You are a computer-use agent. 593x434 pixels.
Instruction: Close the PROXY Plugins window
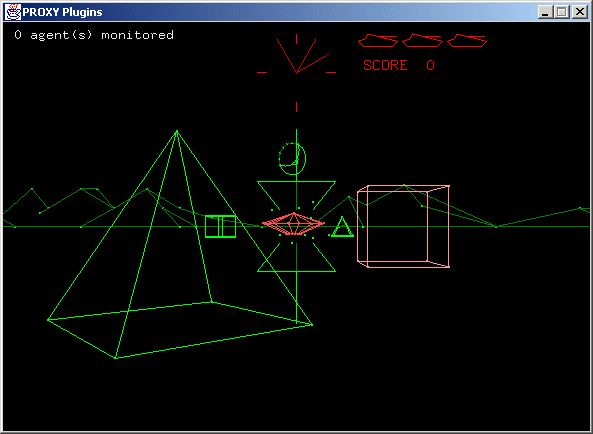tap(579, 12)
